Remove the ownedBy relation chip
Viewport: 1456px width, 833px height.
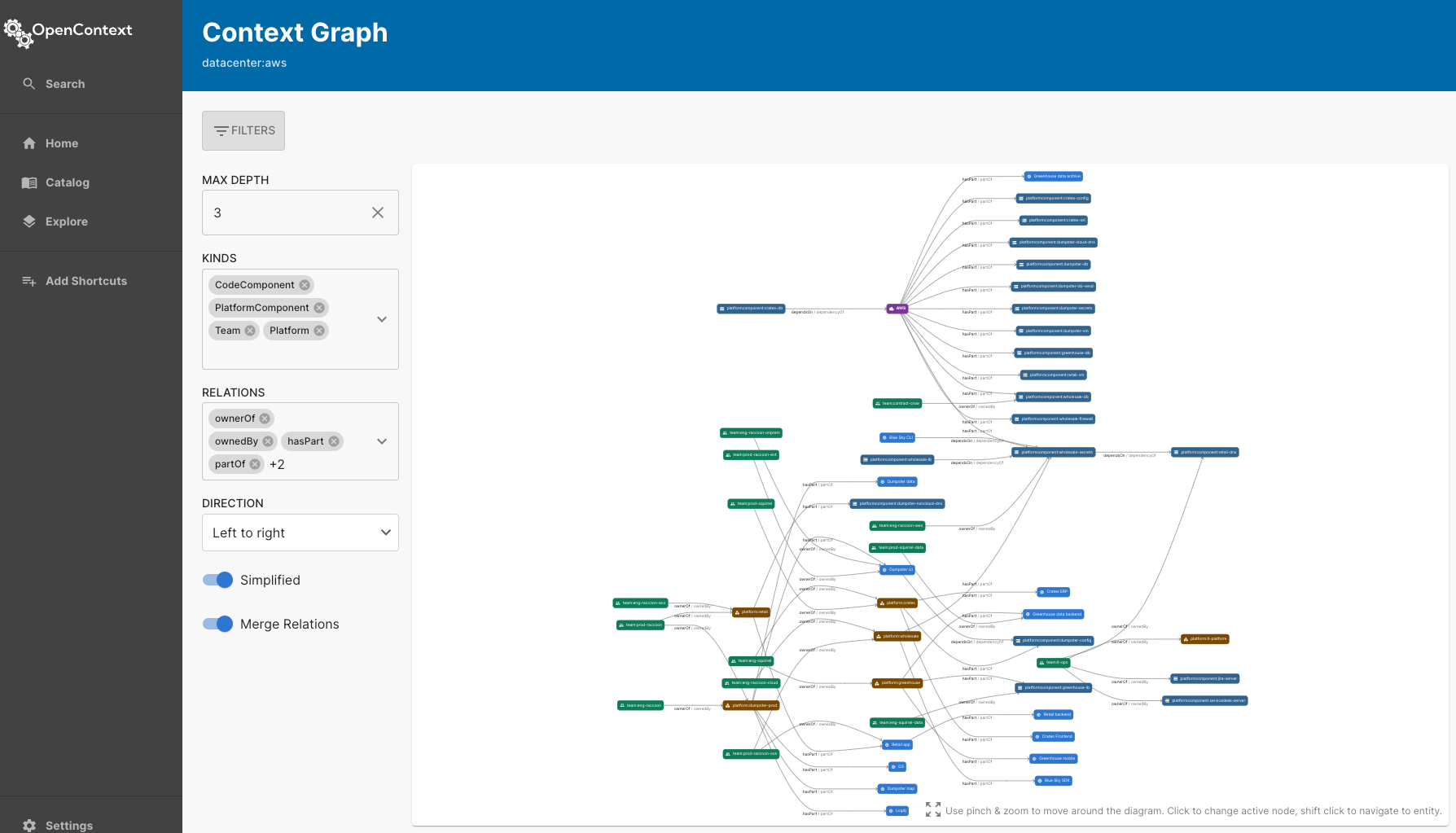tap(268, 441)
